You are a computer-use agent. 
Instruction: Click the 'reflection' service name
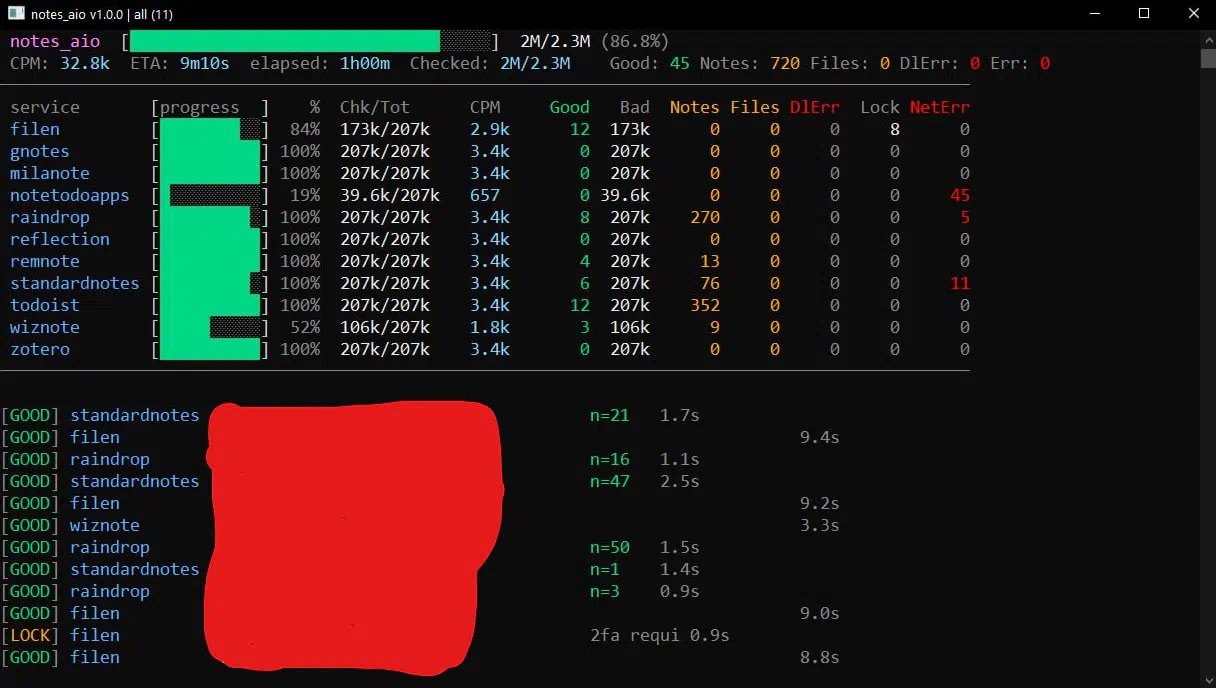tap(60, 239)
